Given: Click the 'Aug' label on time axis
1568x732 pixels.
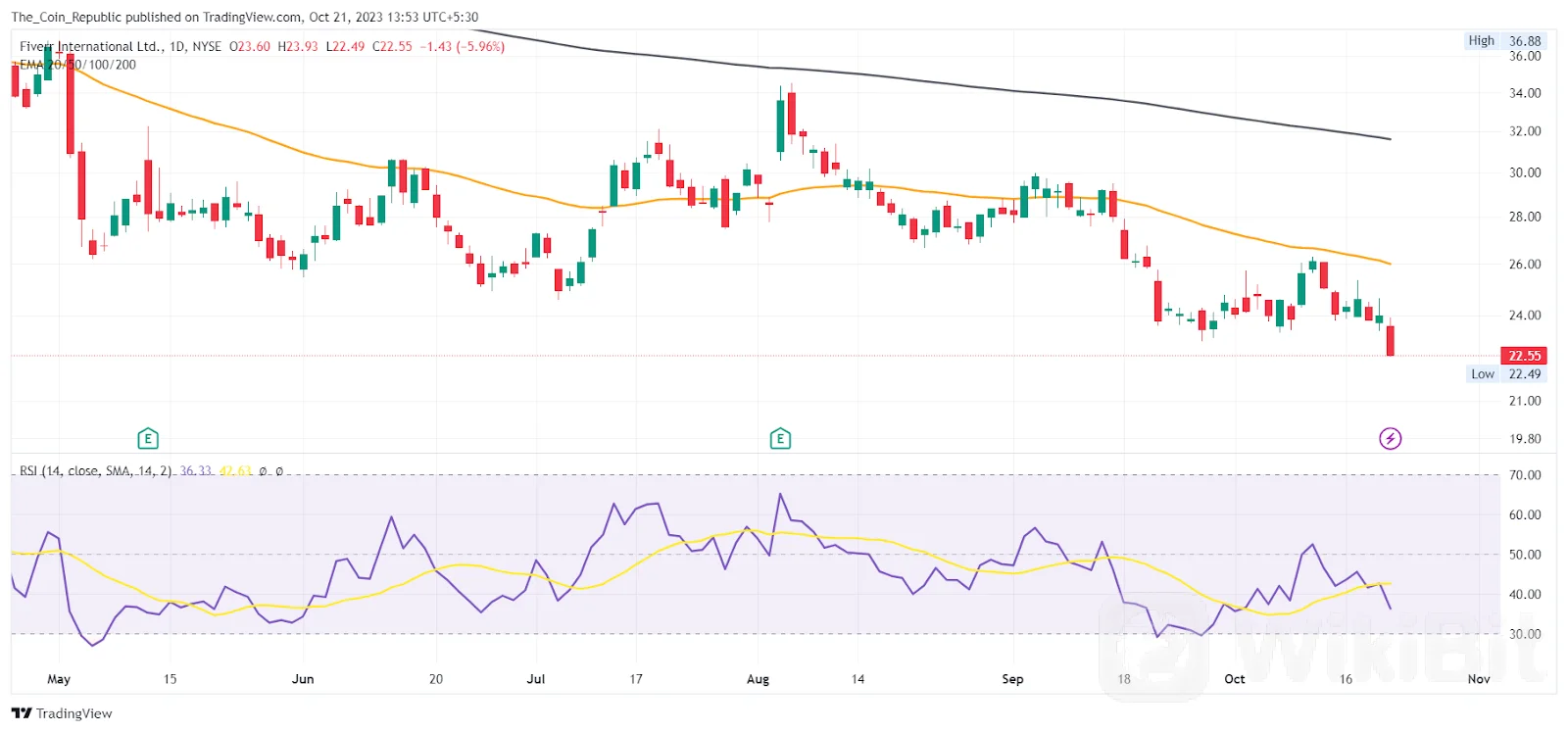Looking at the screenshot, I should (758, 679).
